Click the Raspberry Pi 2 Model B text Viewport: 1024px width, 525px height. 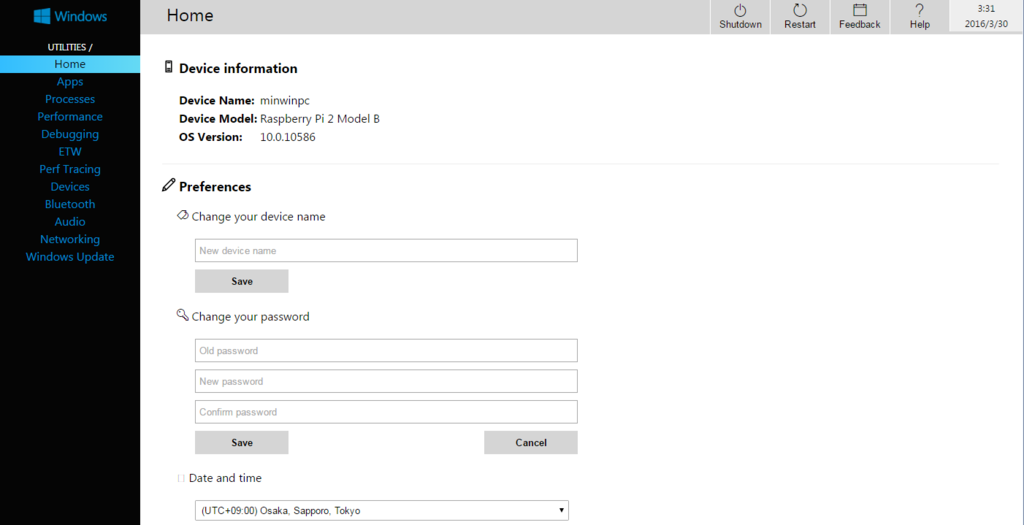point(320,119)
